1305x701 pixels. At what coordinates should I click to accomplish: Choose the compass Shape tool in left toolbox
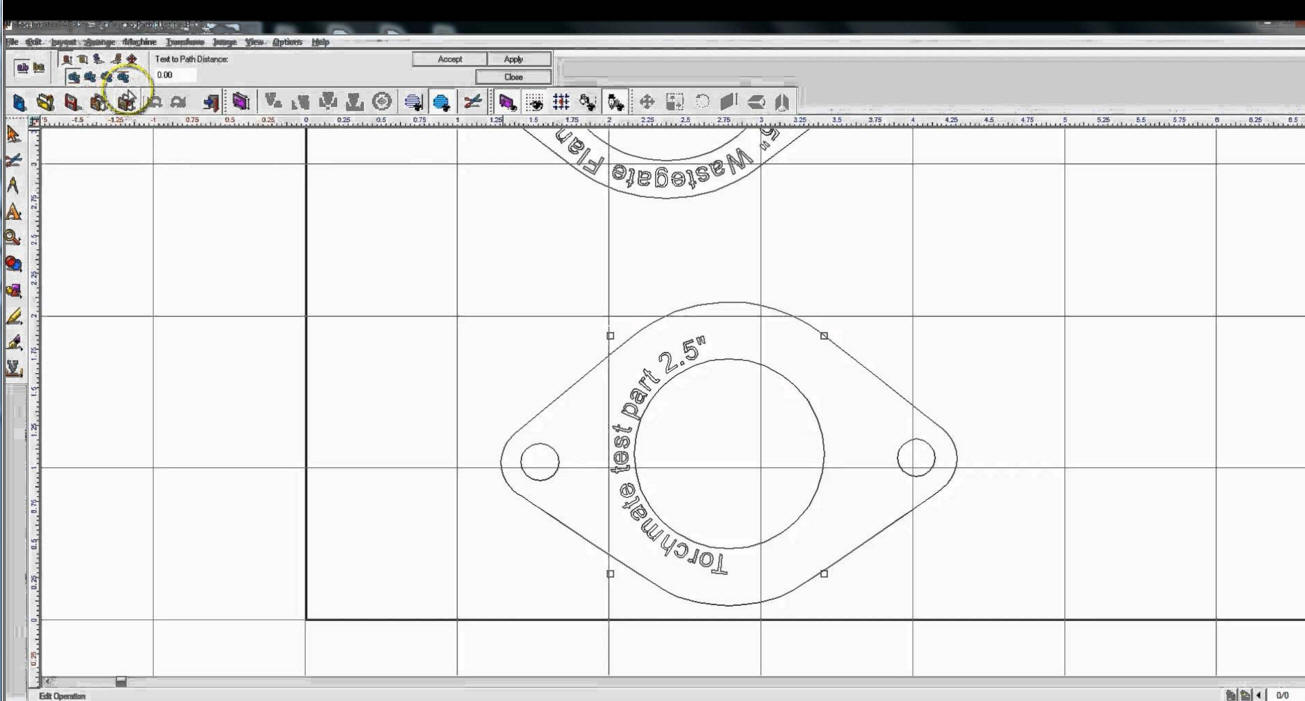tap(13, 186)
